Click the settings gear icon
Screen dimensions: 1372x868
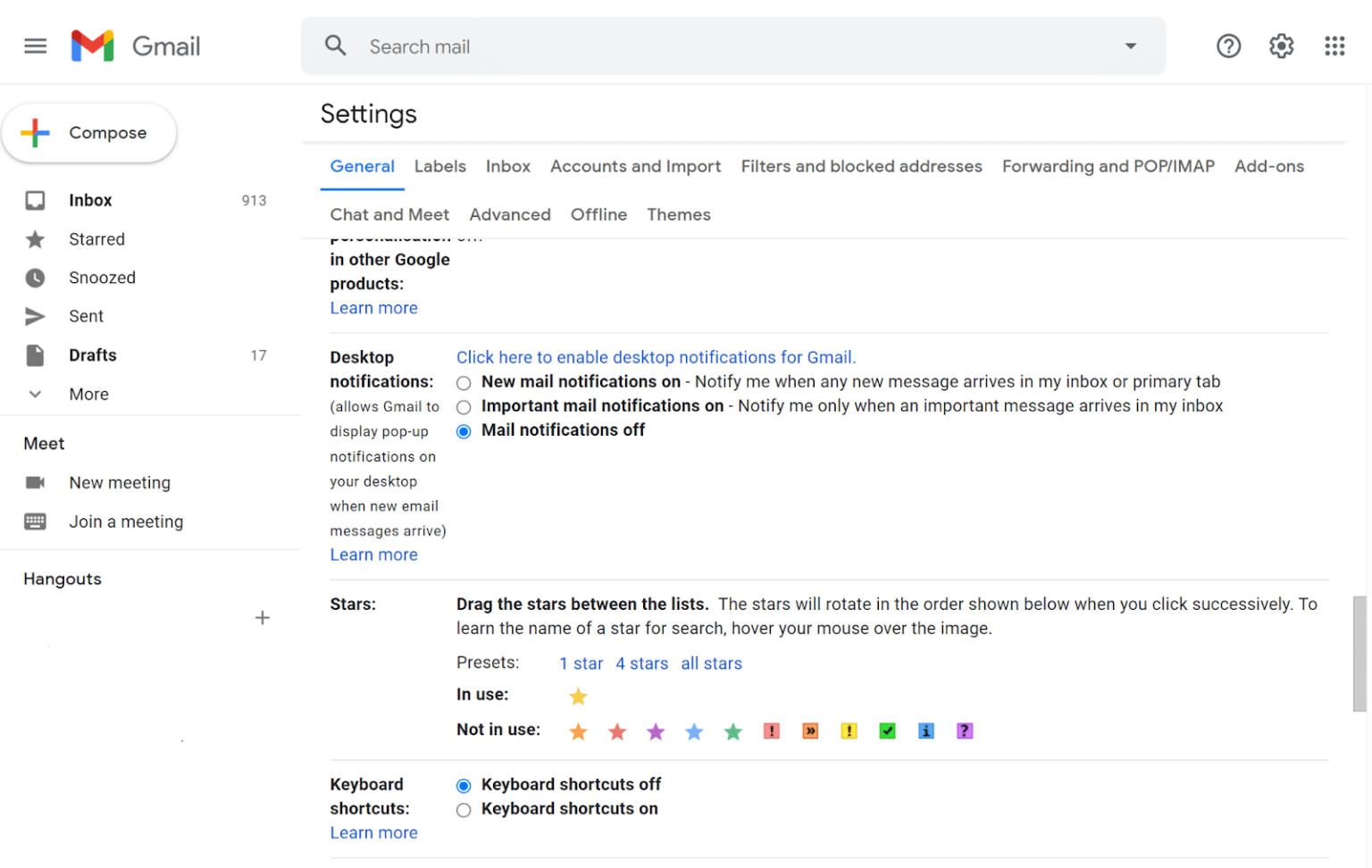[1281, 46]
